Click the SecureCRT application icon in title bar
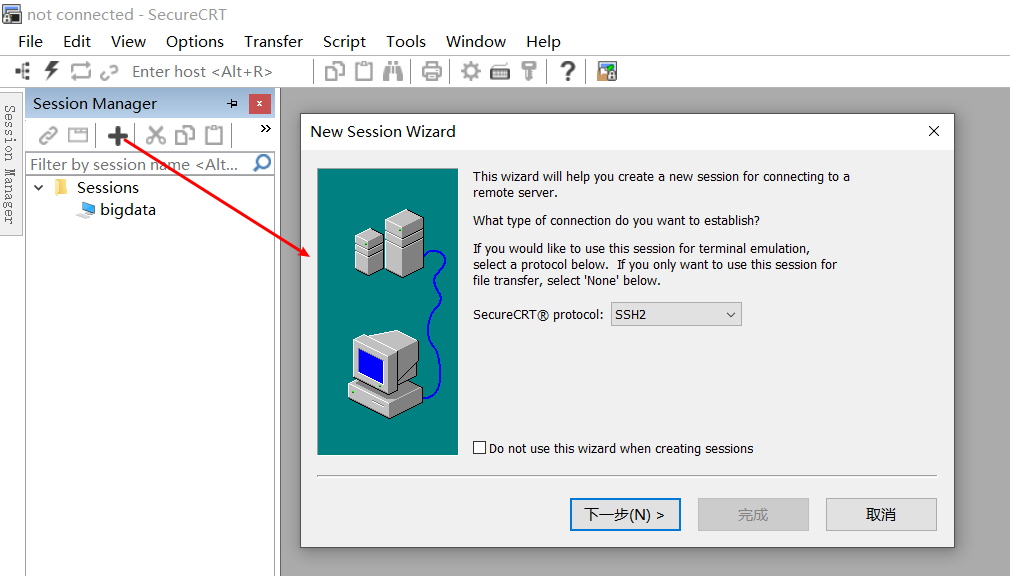The image size is (1010, 576). point(12,14)
